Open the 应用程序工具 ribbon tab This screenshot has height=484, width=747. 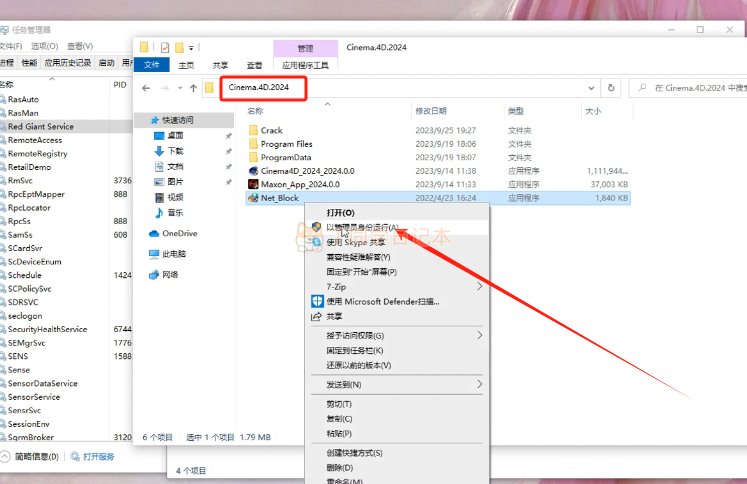pos(305,65)
